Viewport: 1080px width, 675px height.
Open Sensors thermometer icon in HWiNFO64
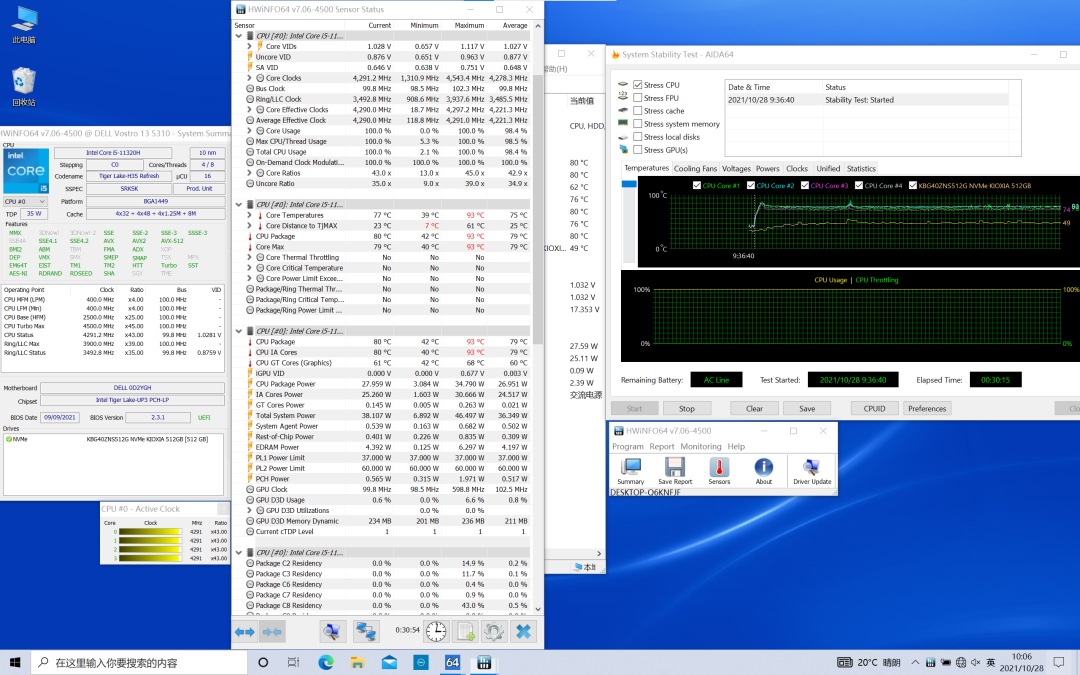click(719, 471)
